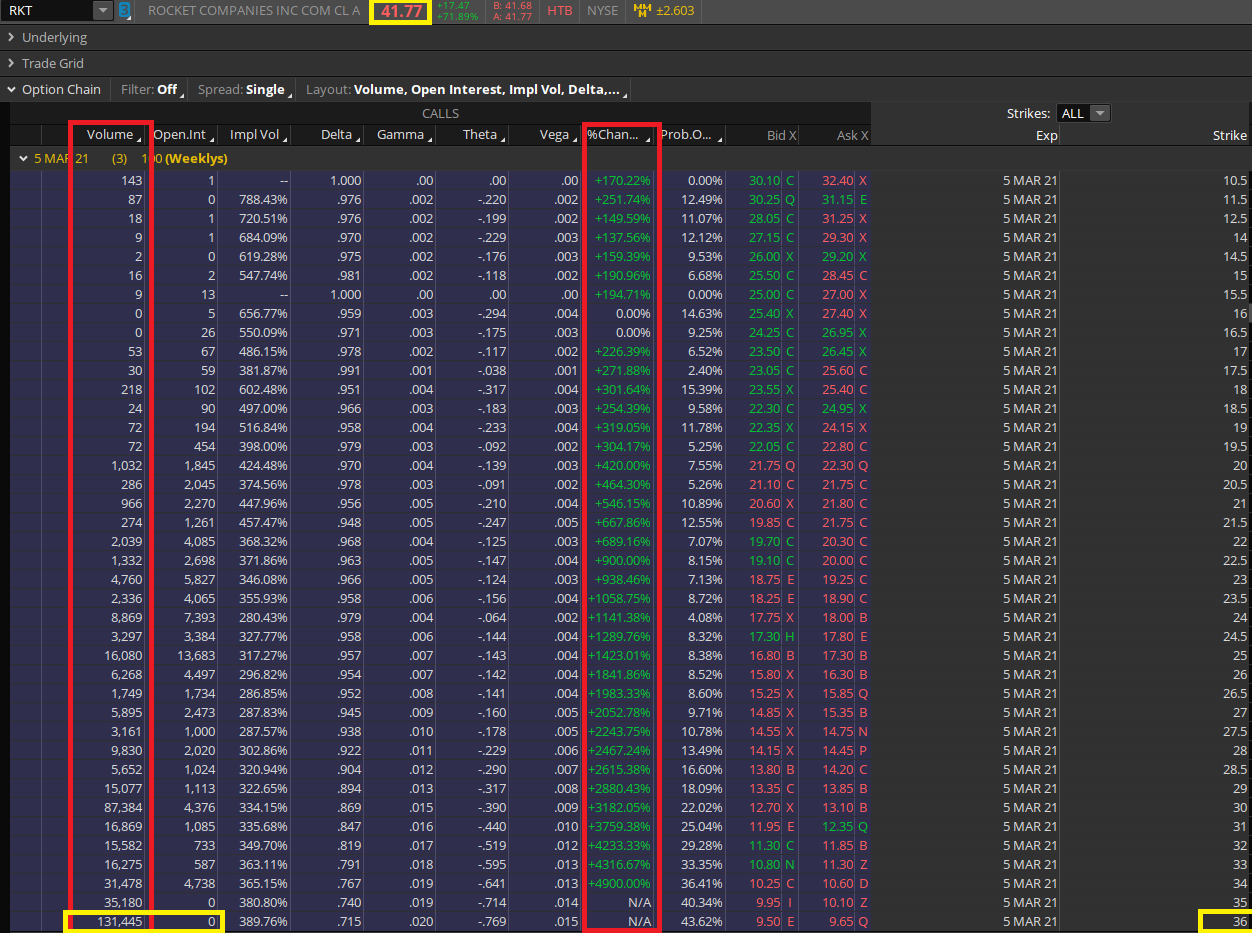Viewport: 1252px width, 933px height.
Task: Open the Layout selector dropdown
Action: 466,89
